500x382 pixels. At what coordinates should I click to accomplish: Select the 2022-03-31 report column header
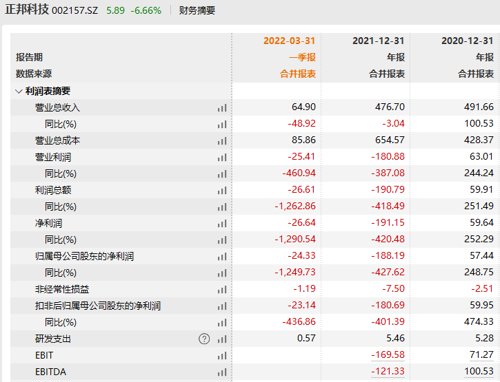[289, 41]
